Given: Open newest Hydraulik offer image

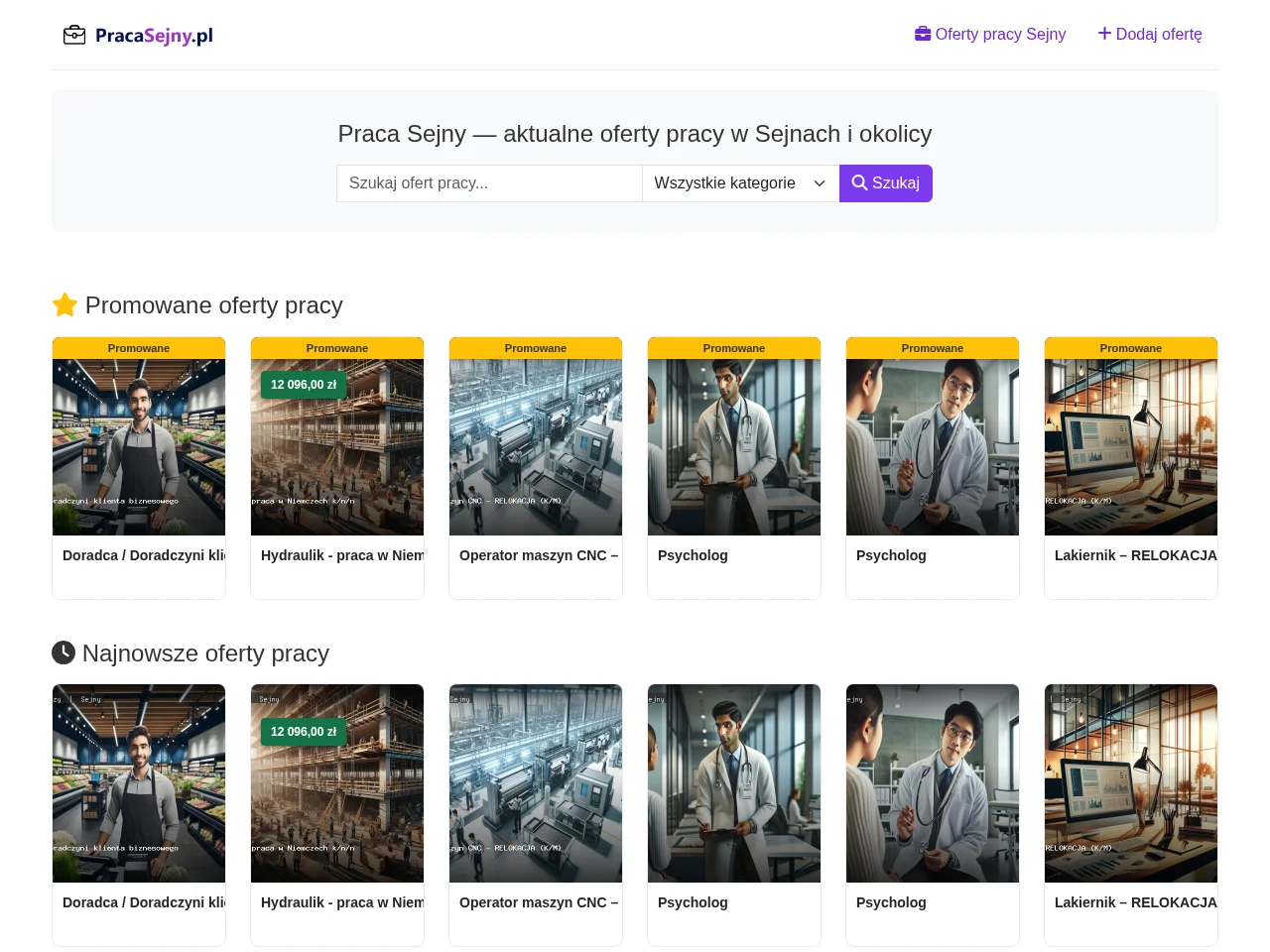Looking at the screenshot, I should (337, 783).
